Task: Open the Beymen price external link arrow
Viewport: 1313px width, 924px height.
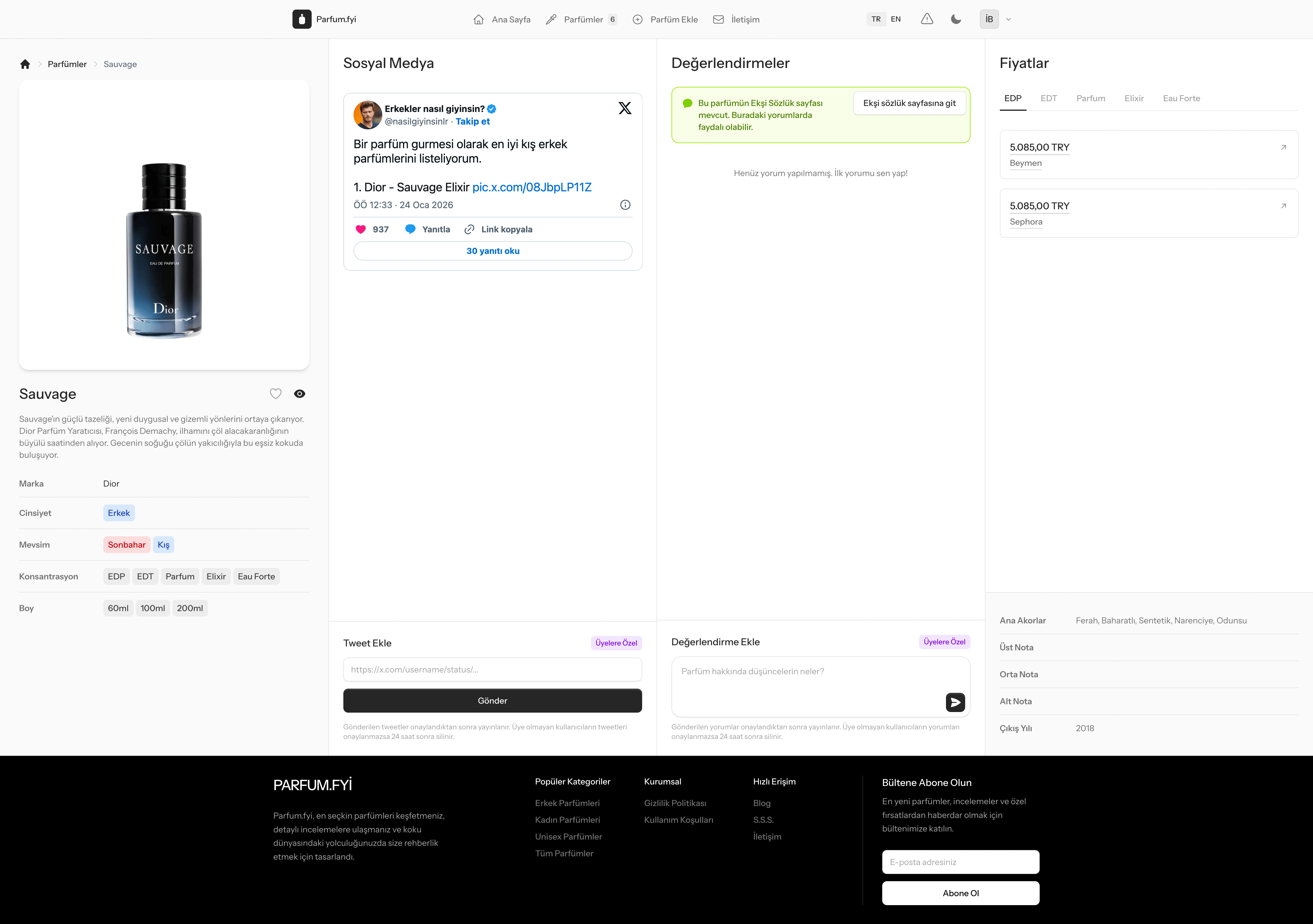Action: (x=1283, y=147)
